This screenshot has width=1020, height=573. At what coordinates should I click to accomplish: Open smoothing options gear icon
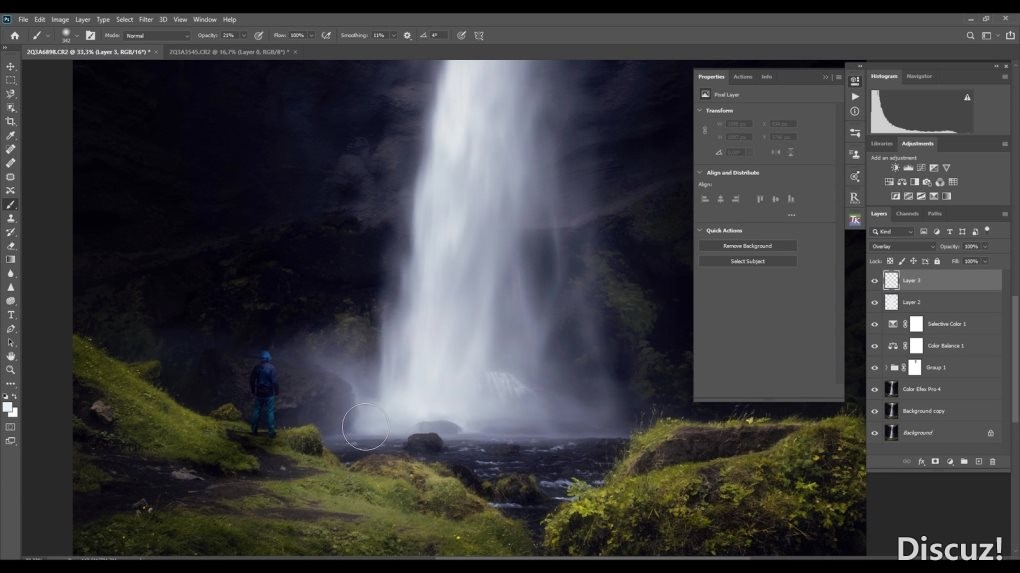(407, 36)
